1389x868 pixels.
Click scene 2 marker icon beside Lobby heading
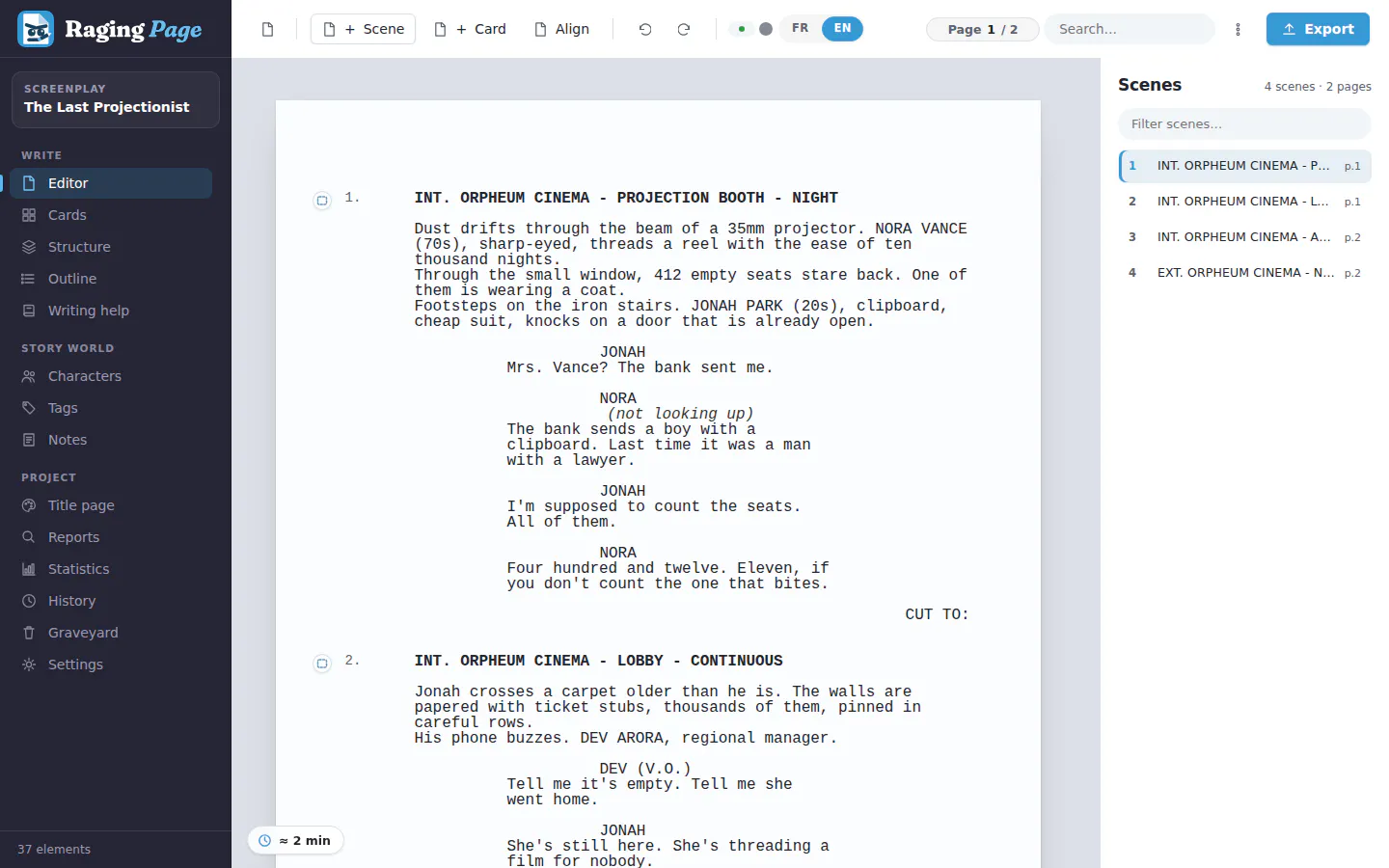tap(322, 664)
